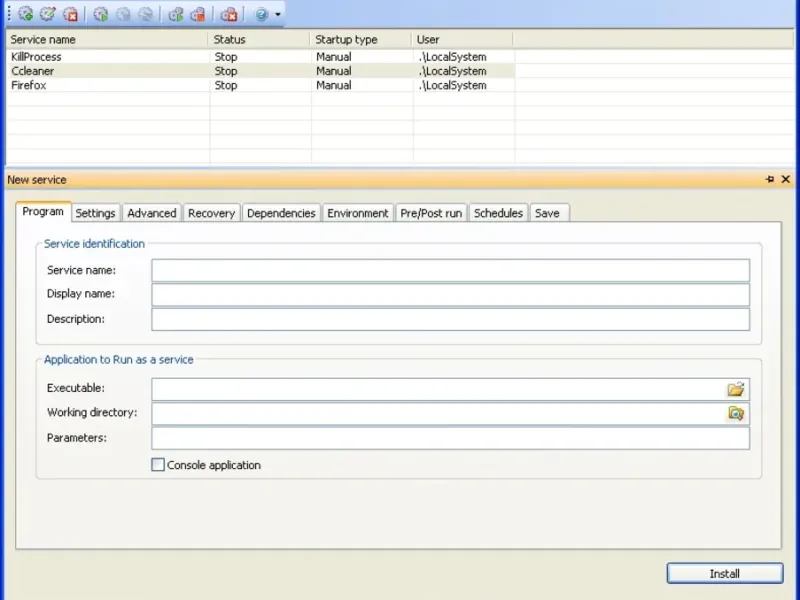Enable the Console application checkbox
The height and width of the screenshot is (600, 800).
coord(158,465)
